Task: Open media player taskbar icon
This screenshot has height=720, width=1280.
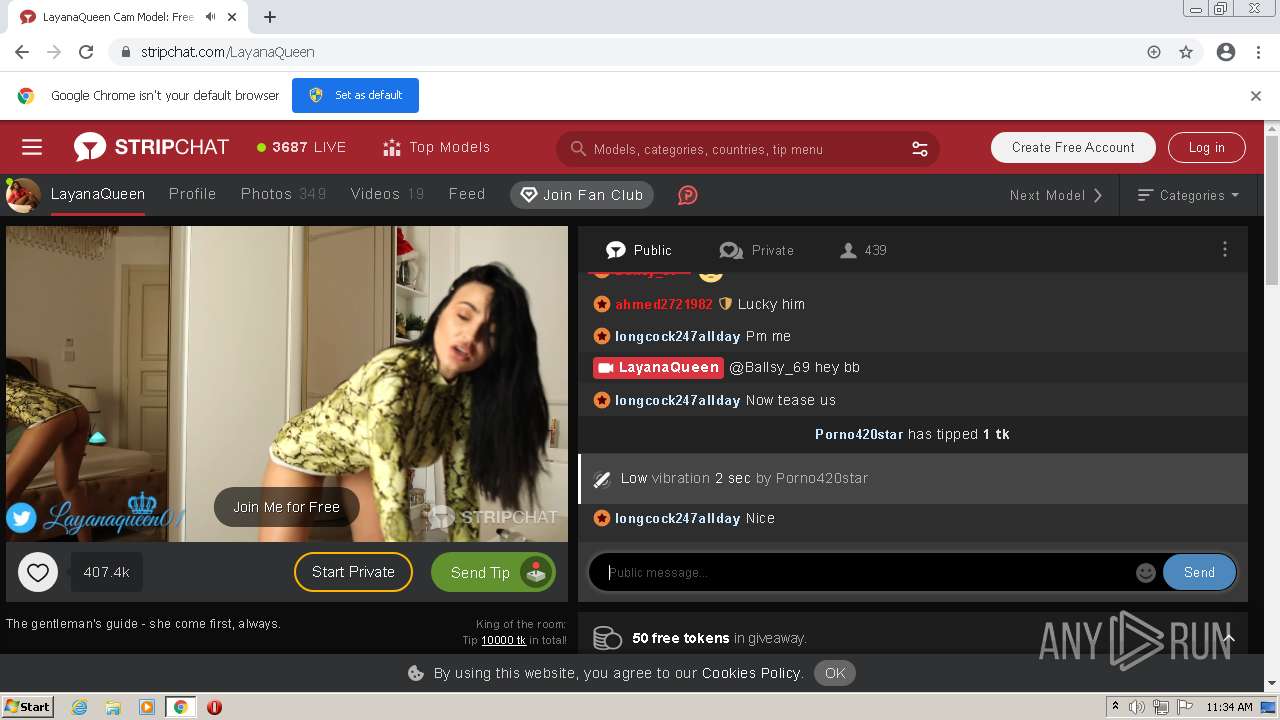Action: pos(147,707)
